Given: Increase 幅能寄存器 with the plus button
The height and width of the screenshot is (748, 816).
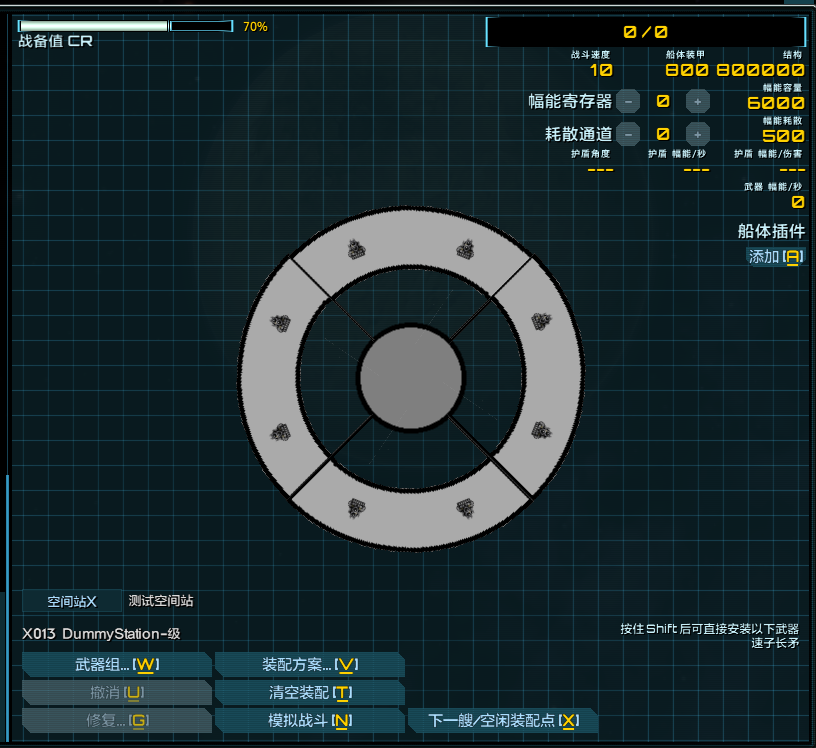Looking at the screenshot, I should click(x=696, y=100).
